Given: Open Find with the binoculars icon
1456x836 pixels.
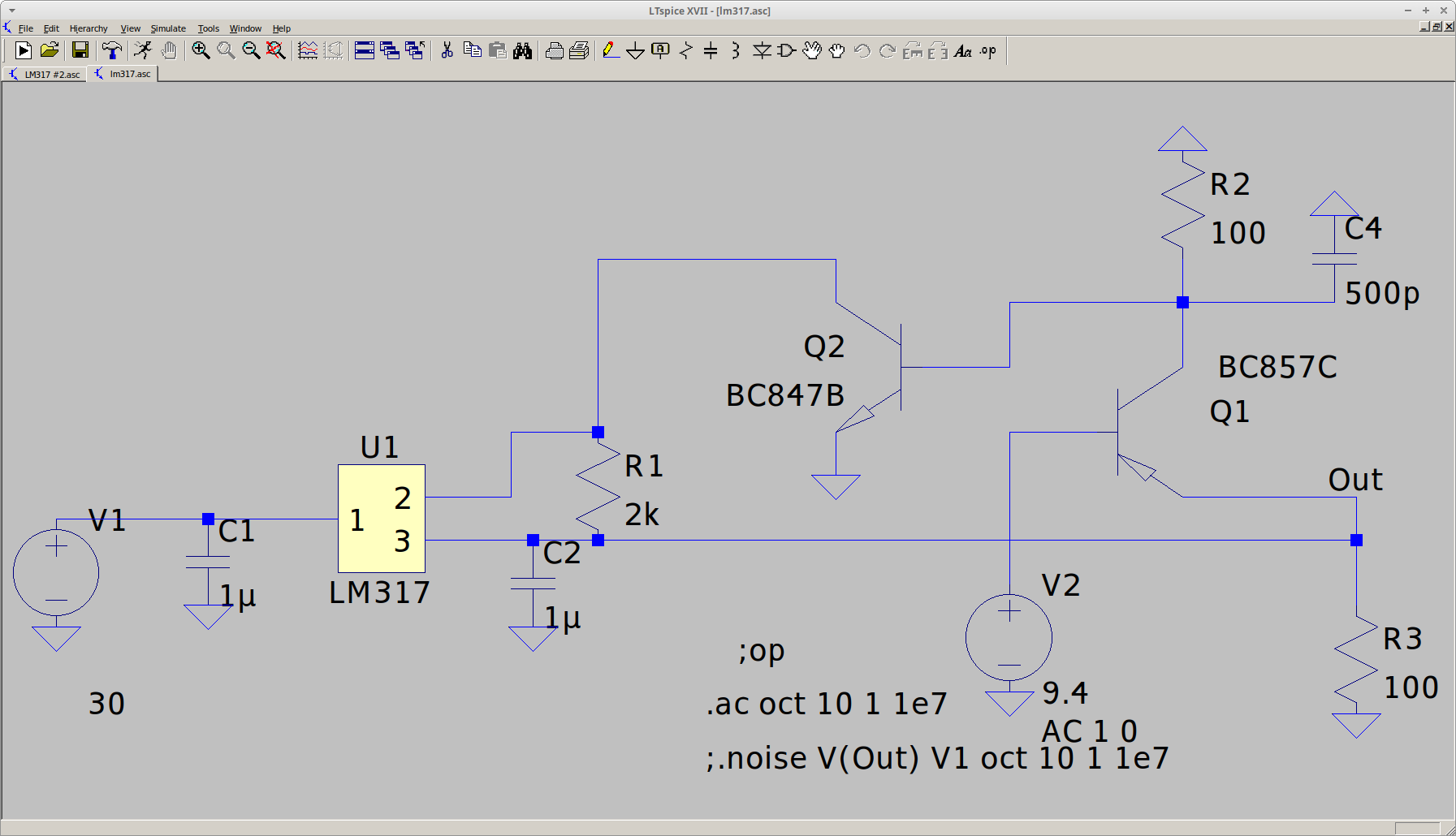Looking at the screenshot, I should [x=523, y=50].
